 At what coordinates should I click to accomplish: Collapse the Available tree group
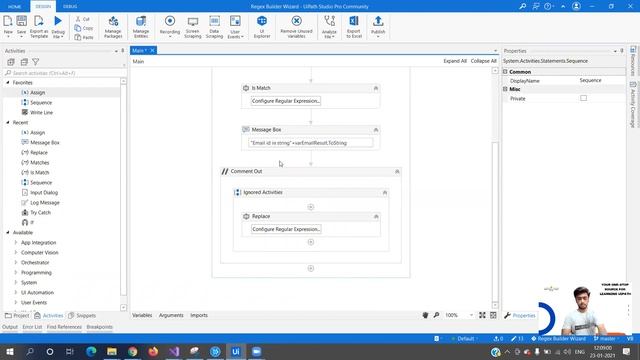(8, 232)
